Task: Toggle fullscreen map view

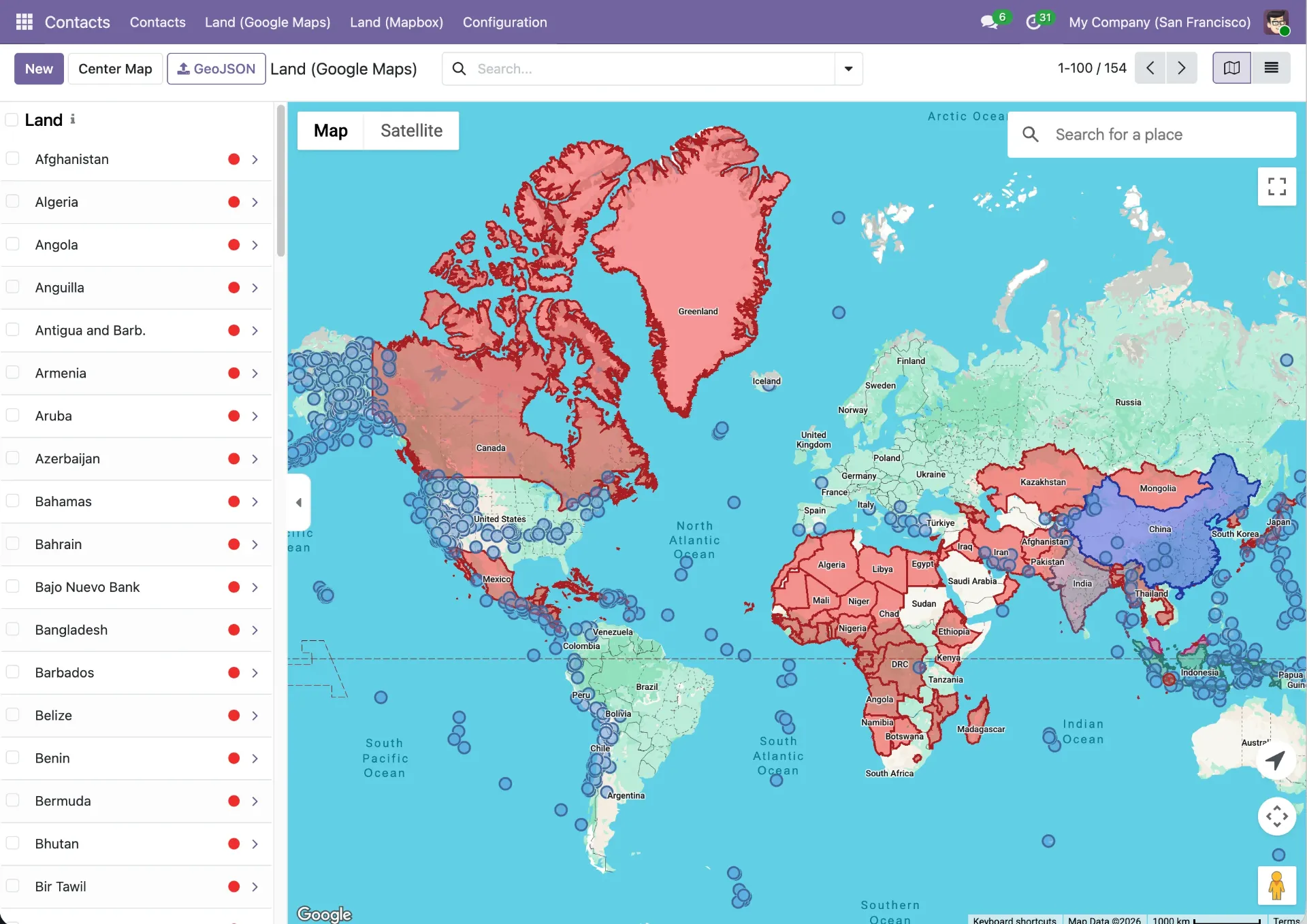Action: pos(1277,186)
